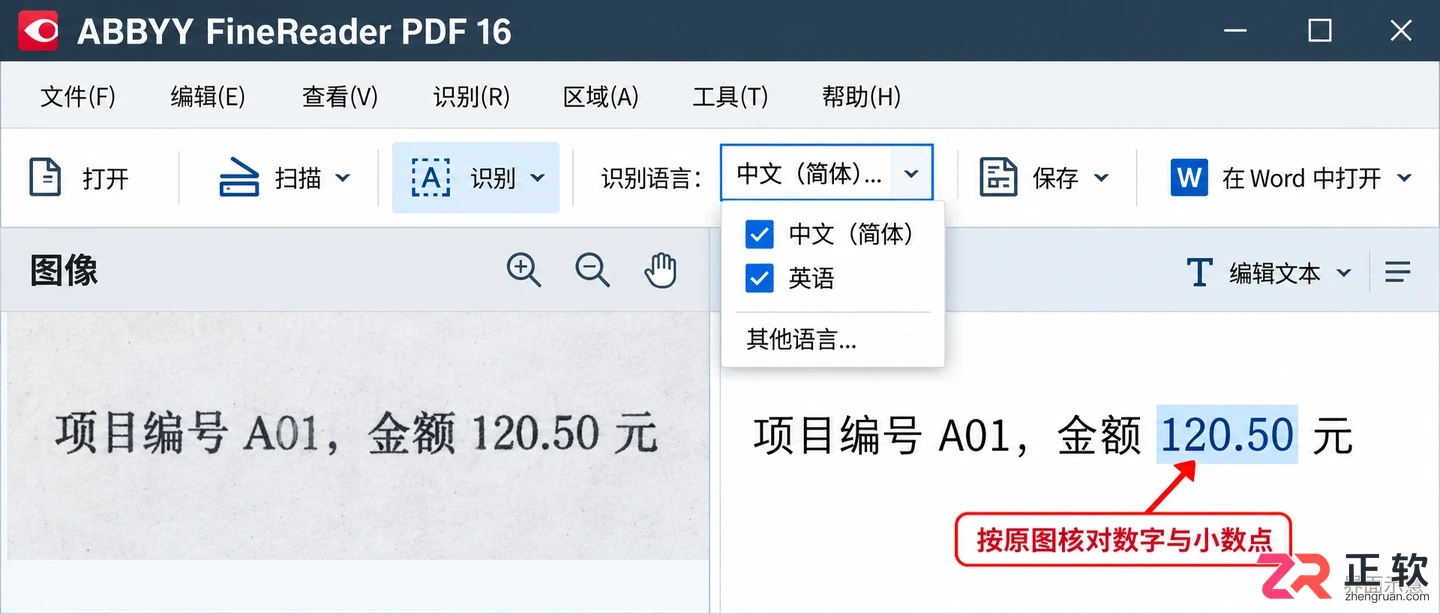Screen dimensions: 1440x614
Task: Expand the 识别 dropdown arrow
Action: [x=537, y=178]
